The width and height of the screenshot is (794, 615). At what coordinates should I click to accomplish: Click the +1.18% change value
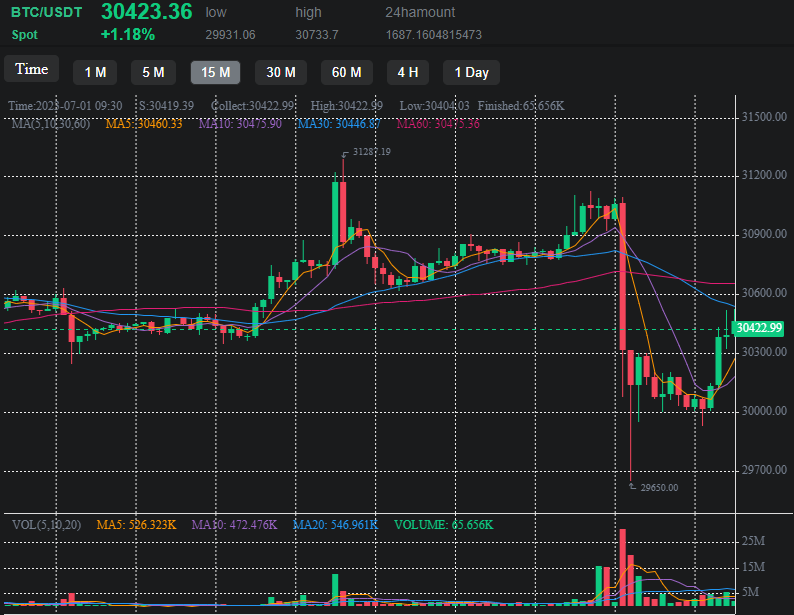[128, 34]
